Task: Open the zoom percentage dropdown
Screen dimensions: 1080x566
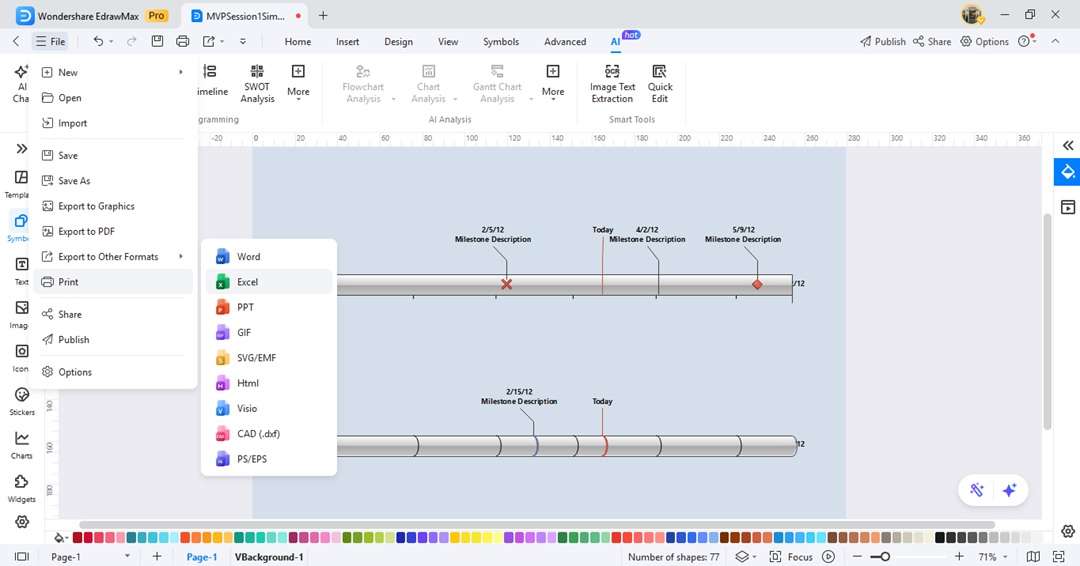Action: pyautogui.click(x=1005, y=556)
